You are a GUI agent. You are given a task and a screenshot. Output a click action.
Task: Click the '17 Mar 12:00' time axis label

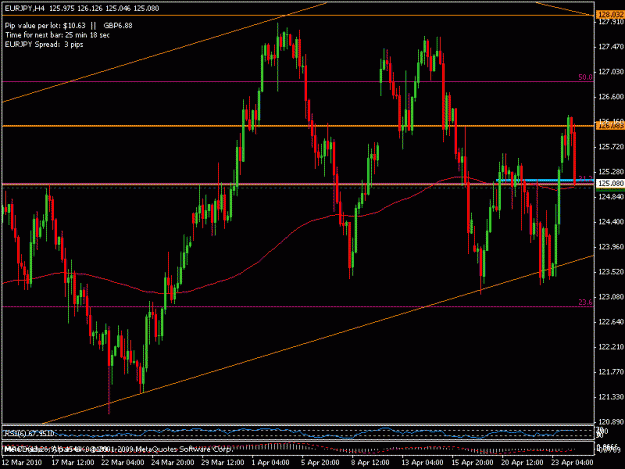click(73, 463)
